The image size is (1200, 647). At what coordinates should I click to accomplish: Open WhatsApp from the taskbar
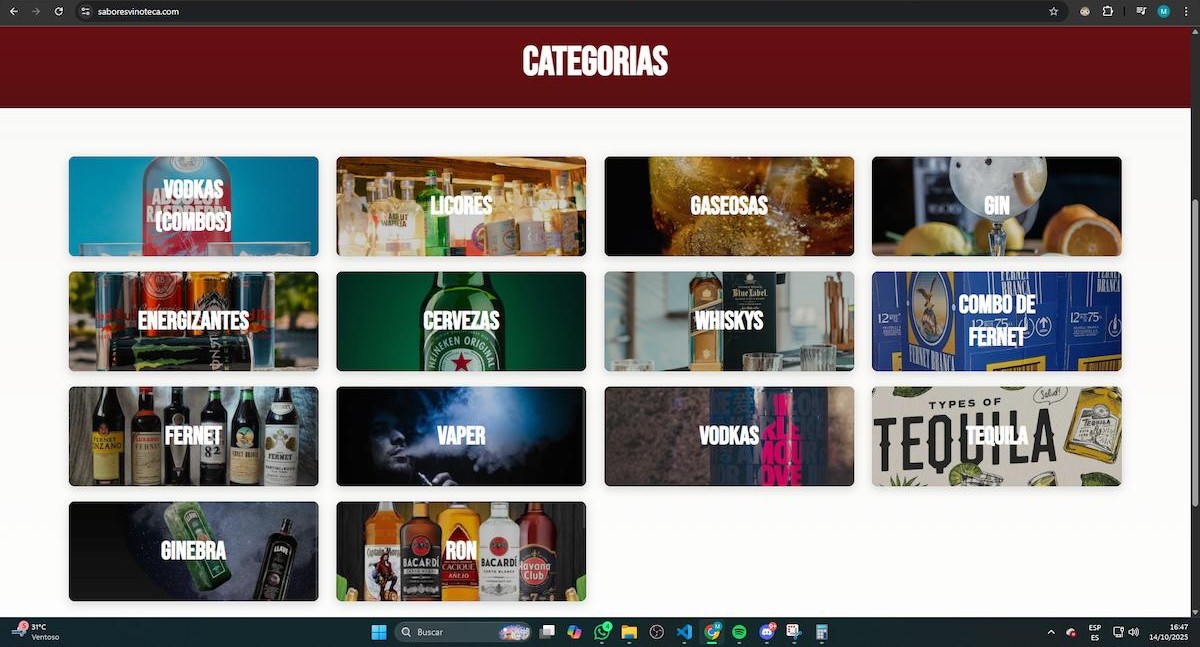601,632
